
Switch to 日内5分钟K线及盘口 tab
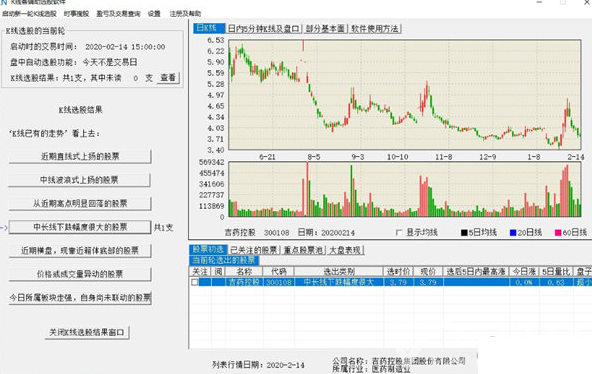pos(264,29)
